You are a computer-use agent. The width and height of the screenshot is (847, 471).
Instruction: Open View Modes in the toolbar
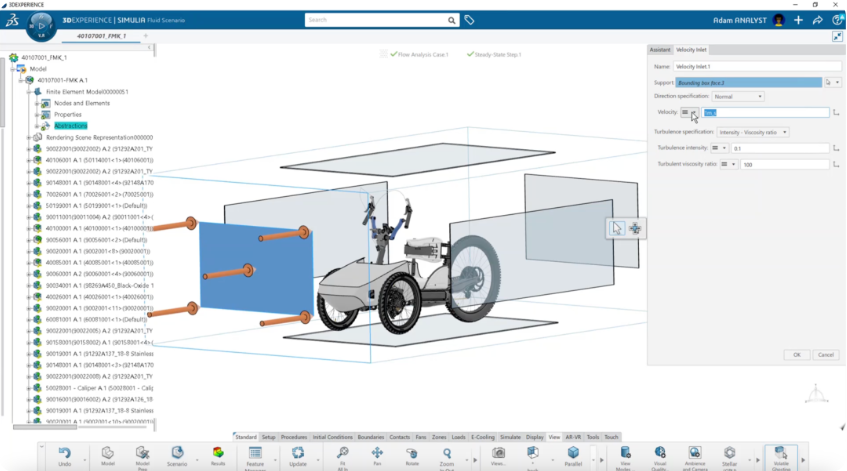point(626,453)
